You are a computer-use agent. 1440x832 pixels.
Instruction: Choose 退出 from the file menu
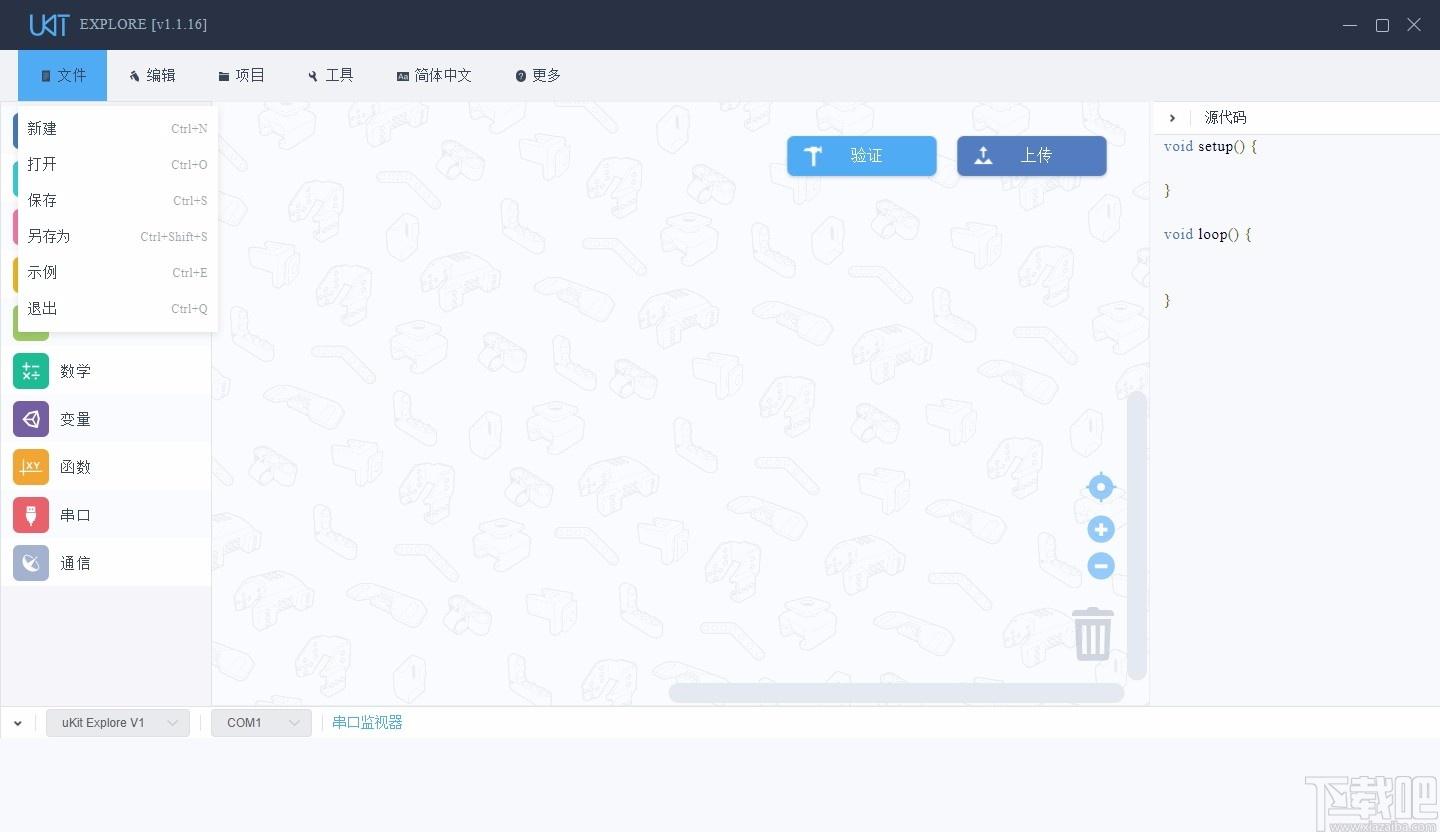click(118, 309)
